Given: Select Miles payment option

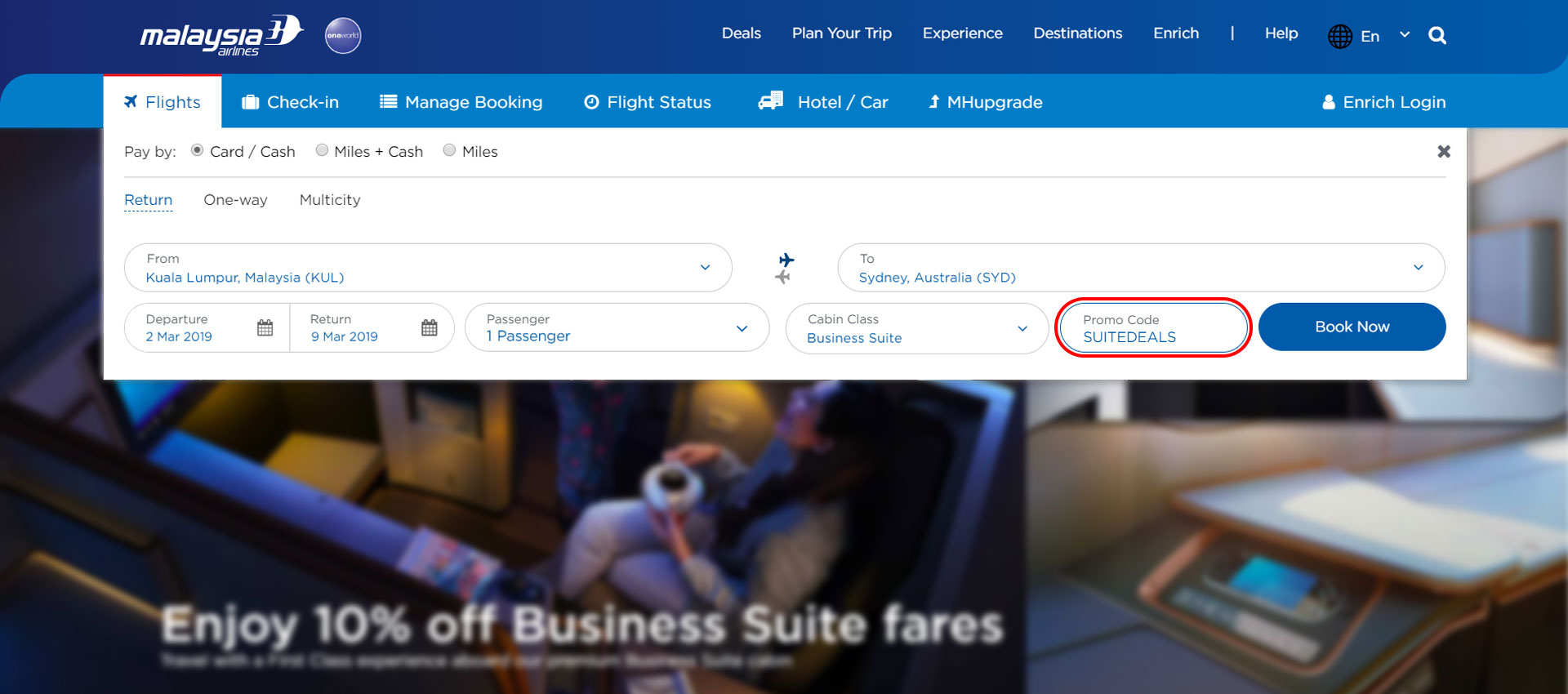Looking at the screenshot, I should point(449,150).
